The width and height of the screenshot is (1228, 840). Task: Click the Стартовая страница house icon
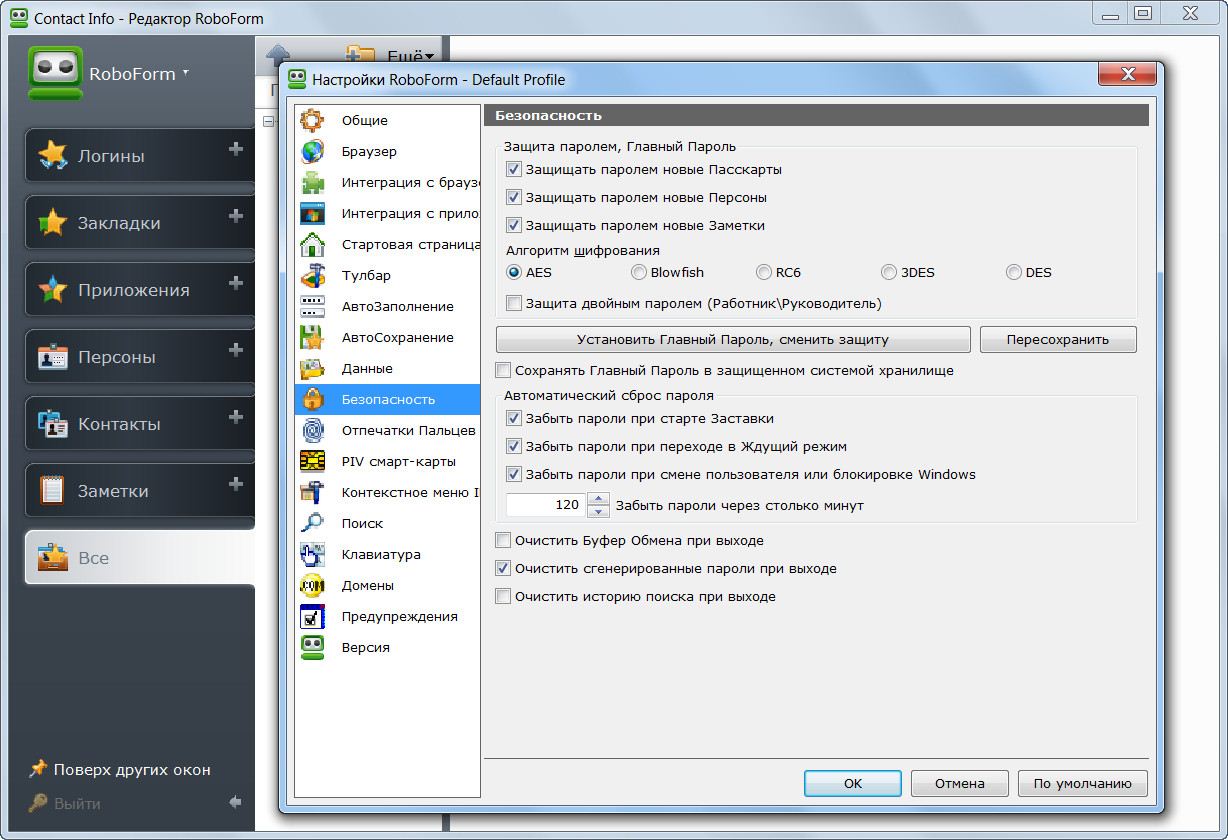(313, 244)
